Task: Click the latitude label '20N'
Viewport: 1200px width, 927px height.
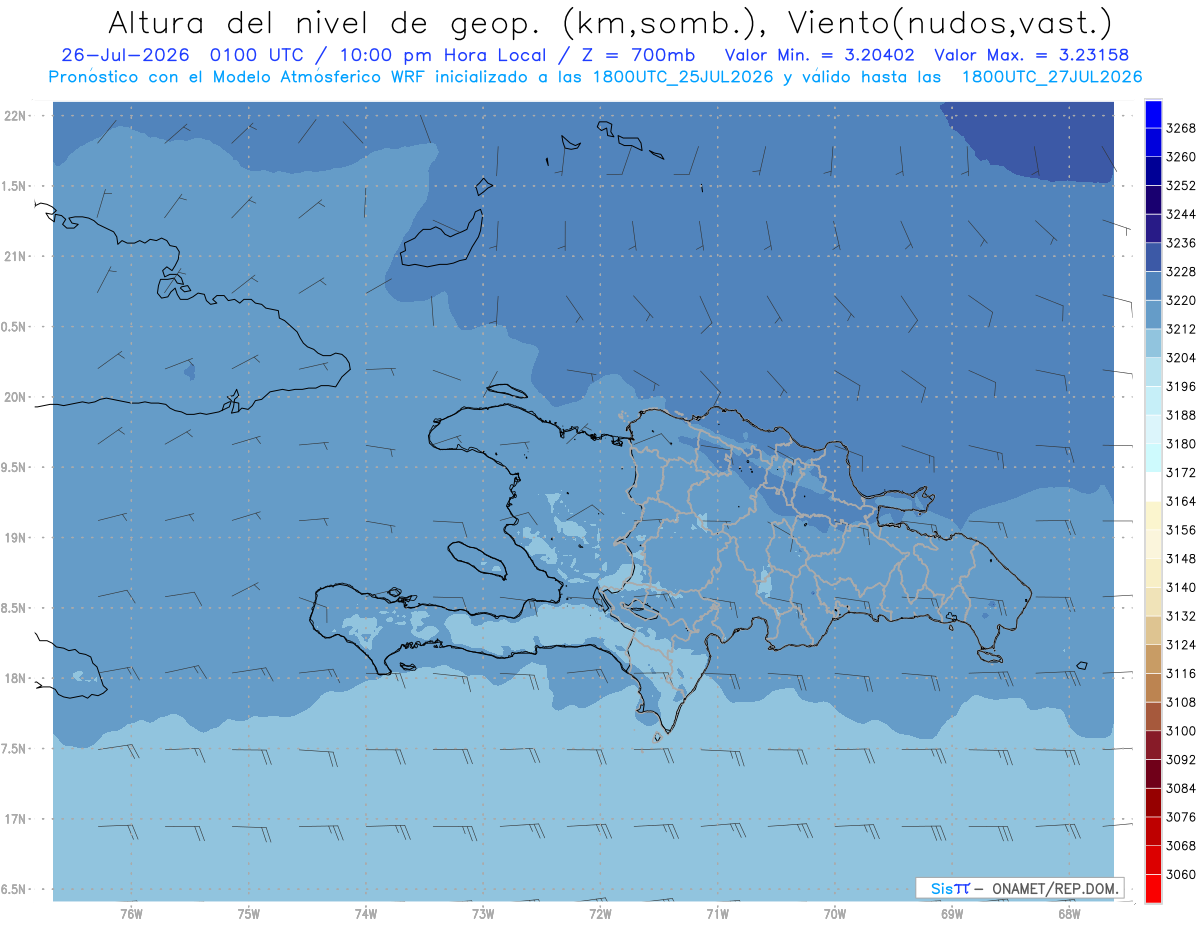Action: (x=15, y=397)
